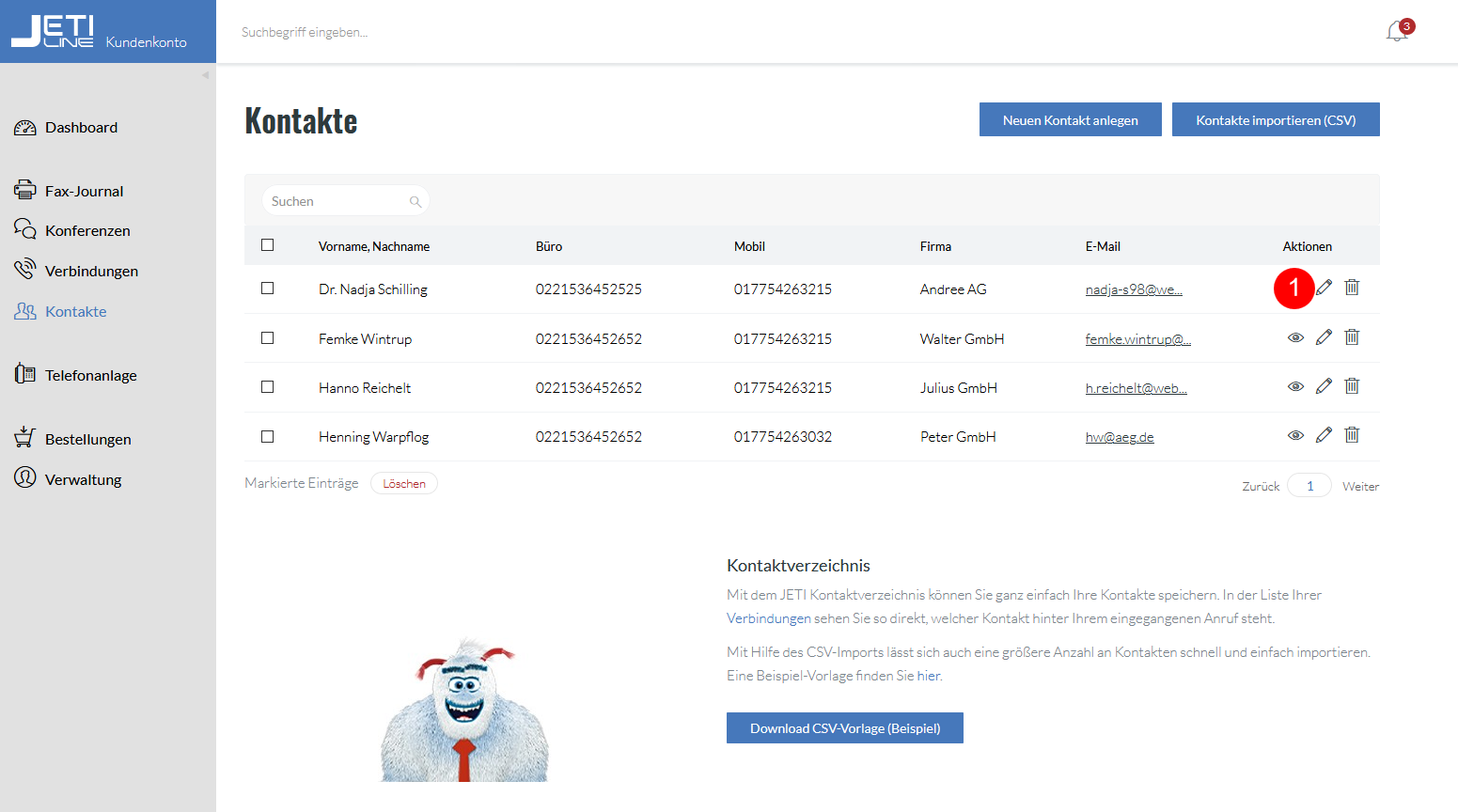Check the box for Femke Wintrup

click(268, 338)
